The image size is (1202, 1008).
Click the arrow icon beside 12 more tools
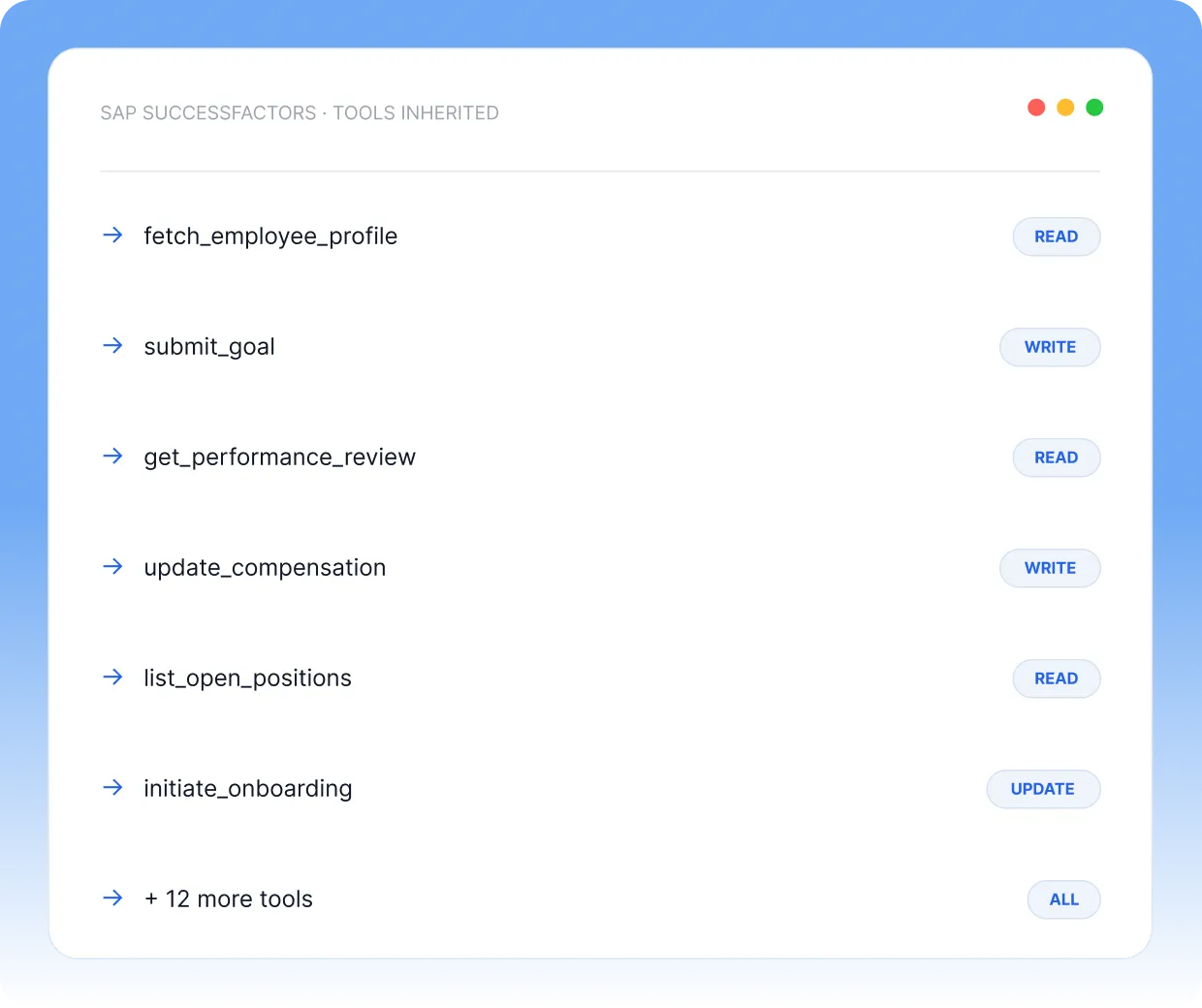click(112, 898)
